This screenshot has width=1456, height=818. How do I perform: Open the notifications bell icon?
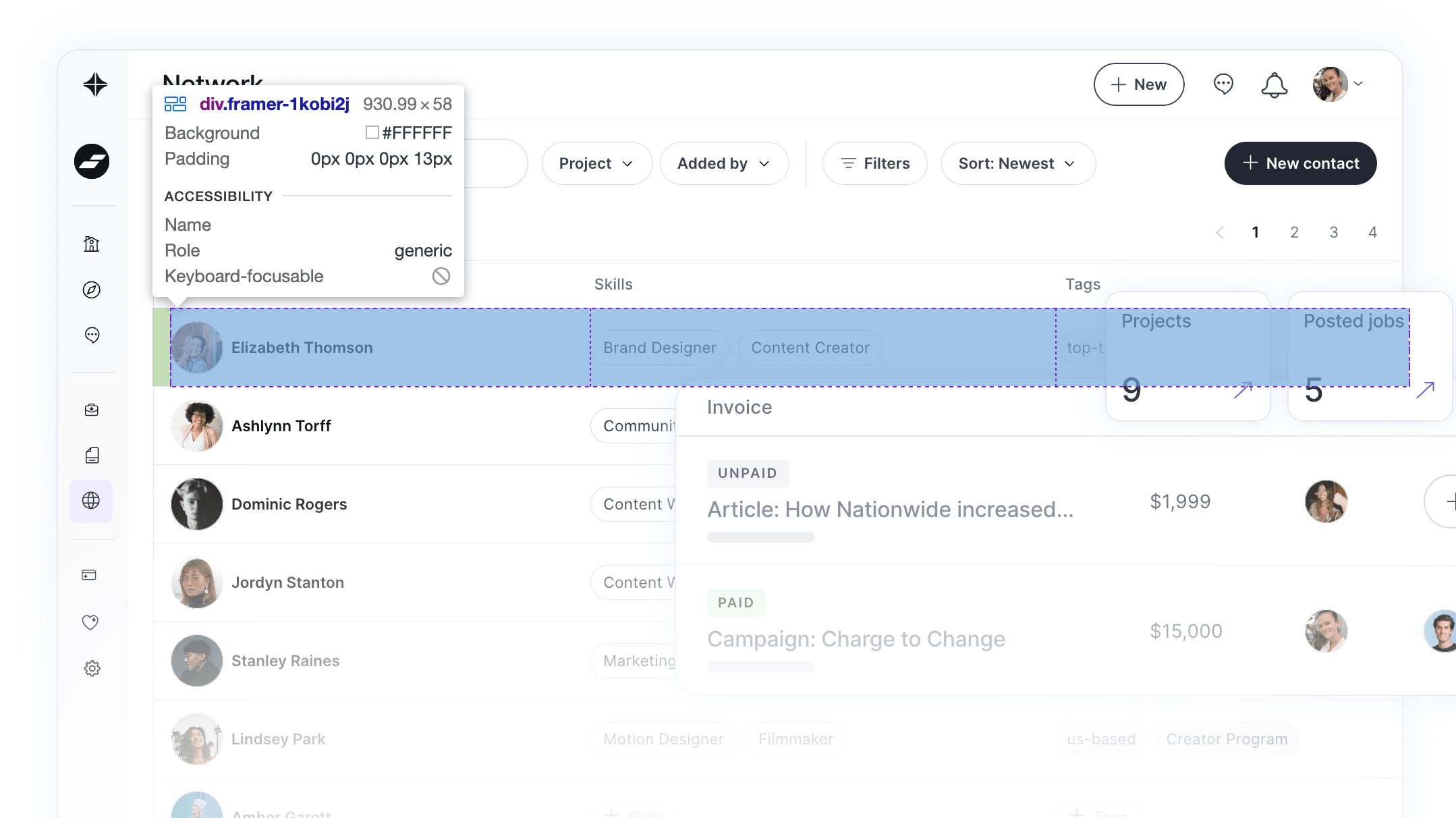tap(1275, 85)
